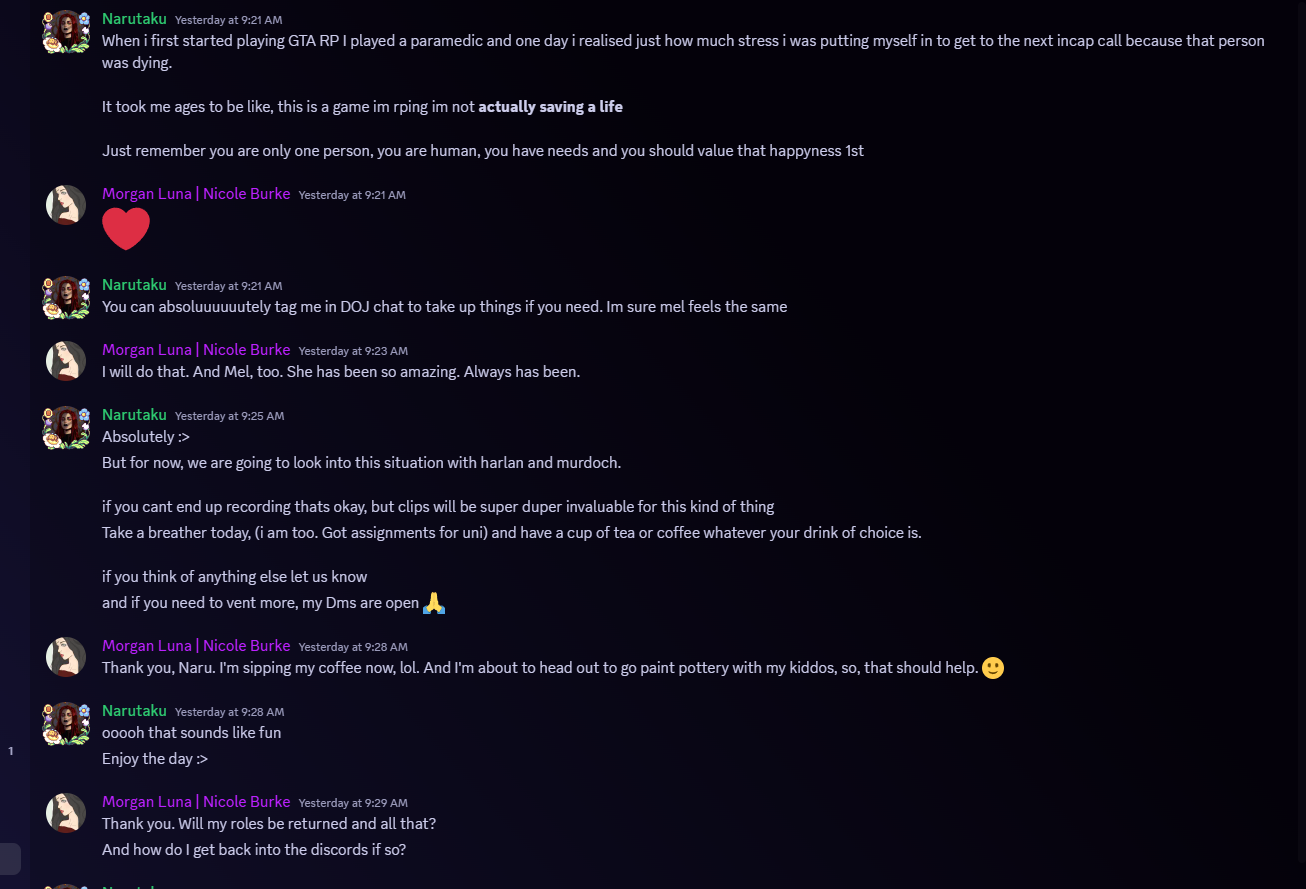Select Narutaku's username on the 9:28 AM message

134,711
